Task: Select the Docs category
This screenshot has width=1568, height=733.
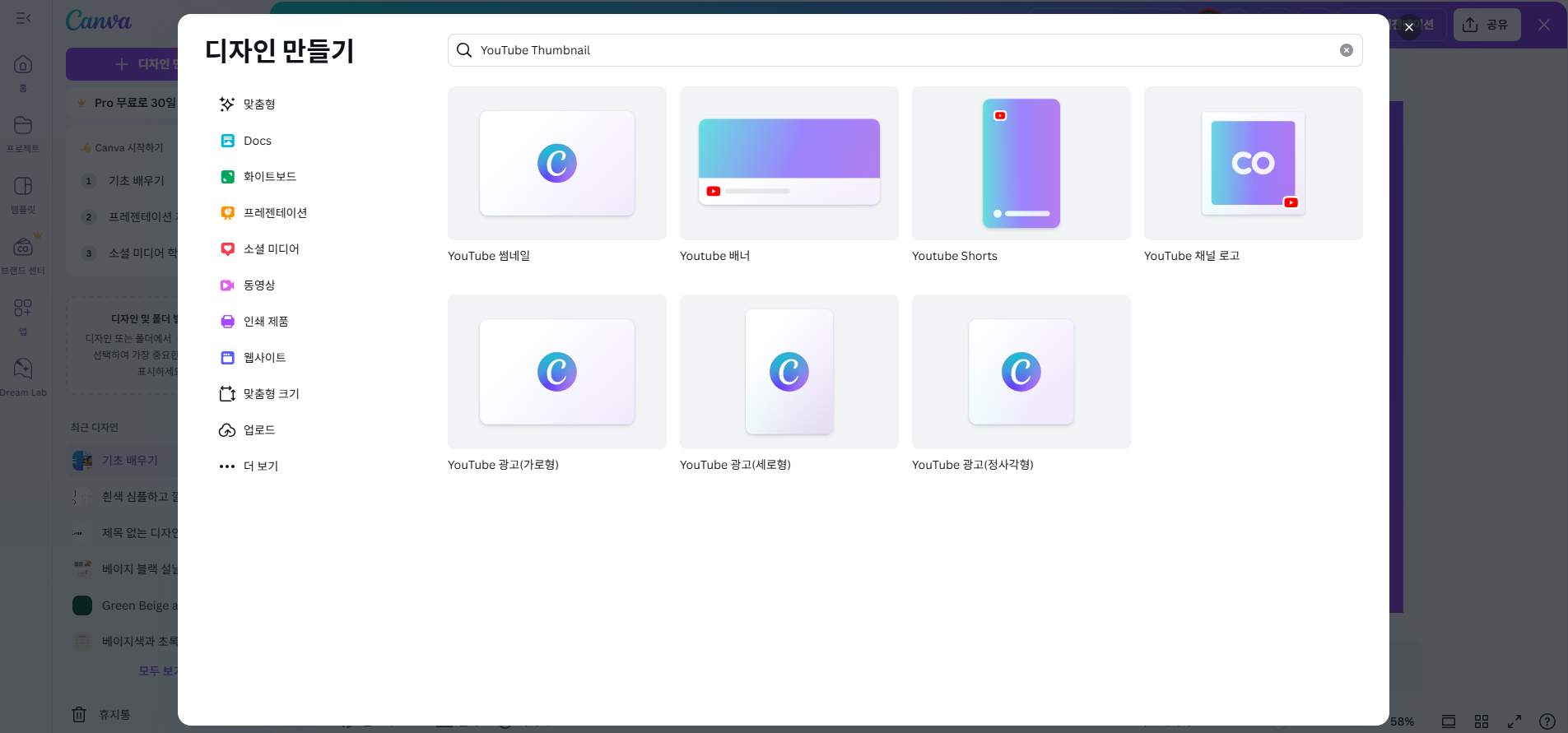Action: (257, 141)
